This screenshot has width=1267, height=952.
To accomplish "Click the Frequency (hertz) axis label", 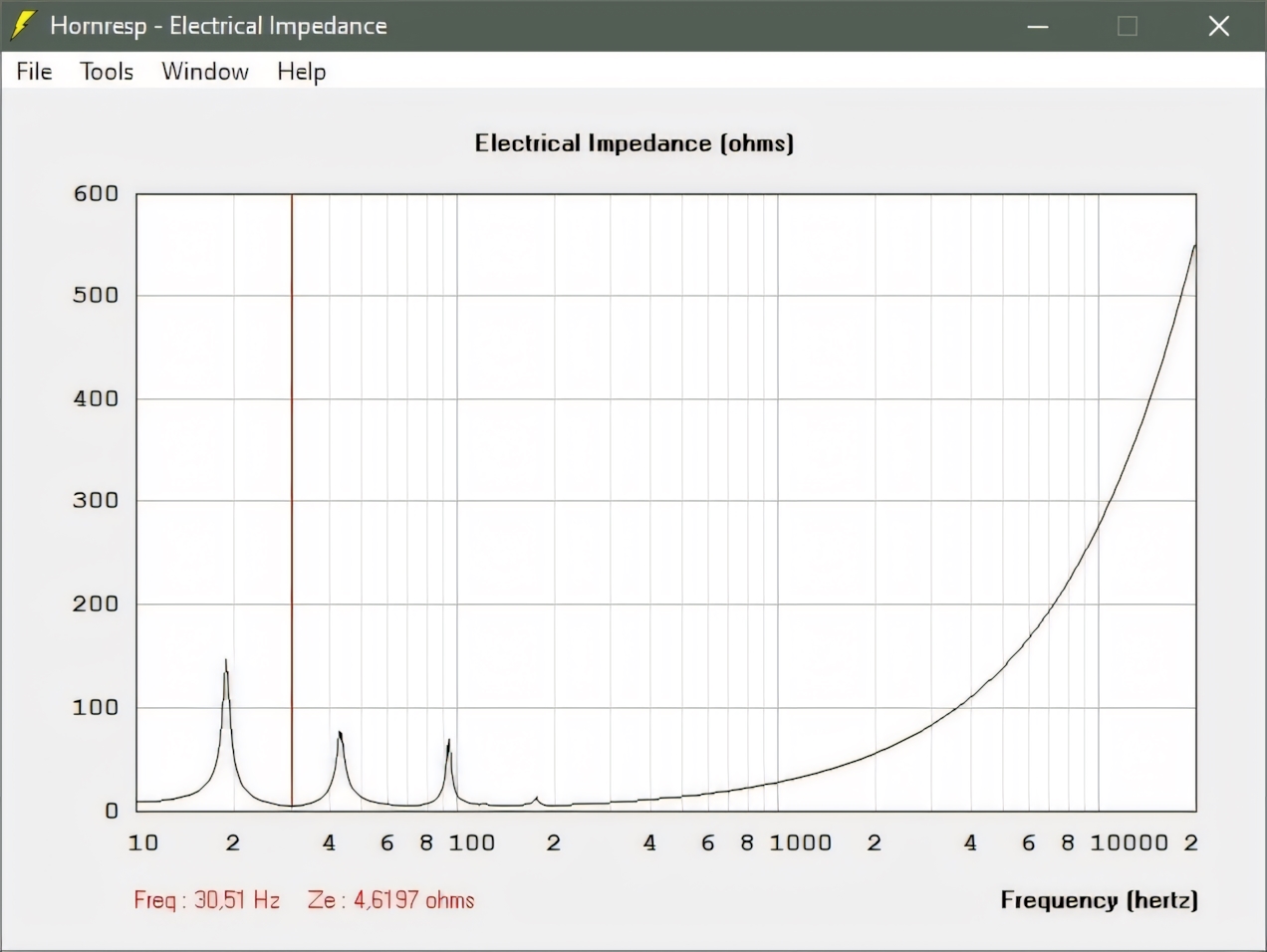I will click(x=1099, y=900).
